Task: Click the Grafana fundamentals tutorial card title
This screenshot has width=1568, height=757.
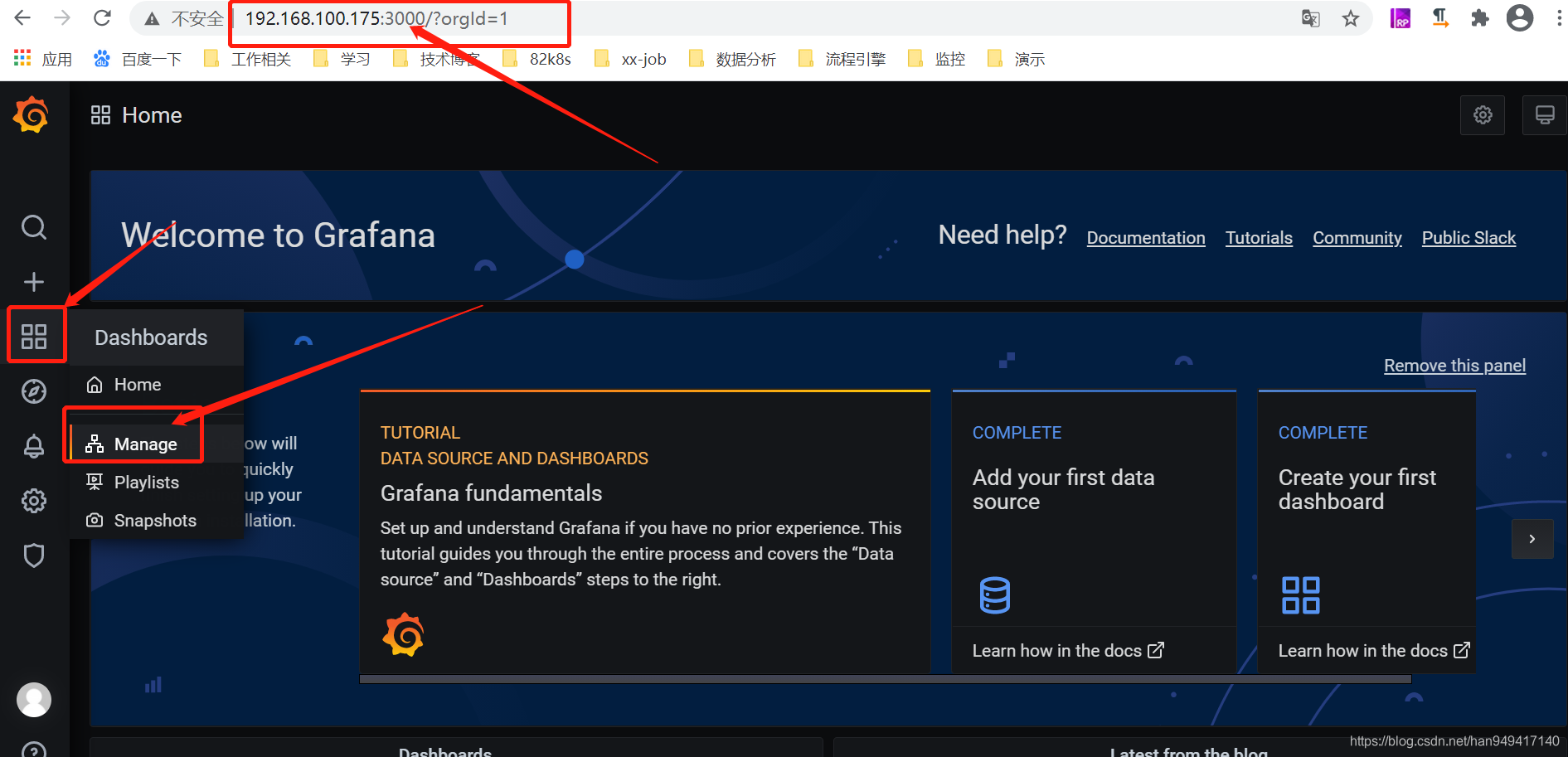Action: (x=491, y=493)
